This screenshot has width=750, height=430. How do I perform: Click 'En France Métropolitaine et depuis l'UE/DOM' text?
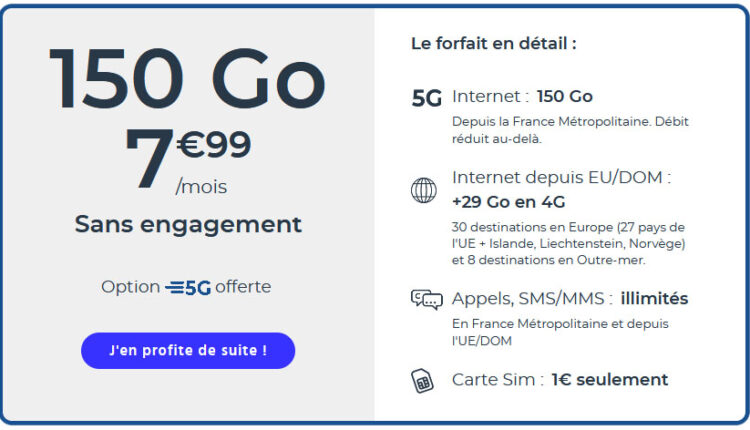pos(560,332)
